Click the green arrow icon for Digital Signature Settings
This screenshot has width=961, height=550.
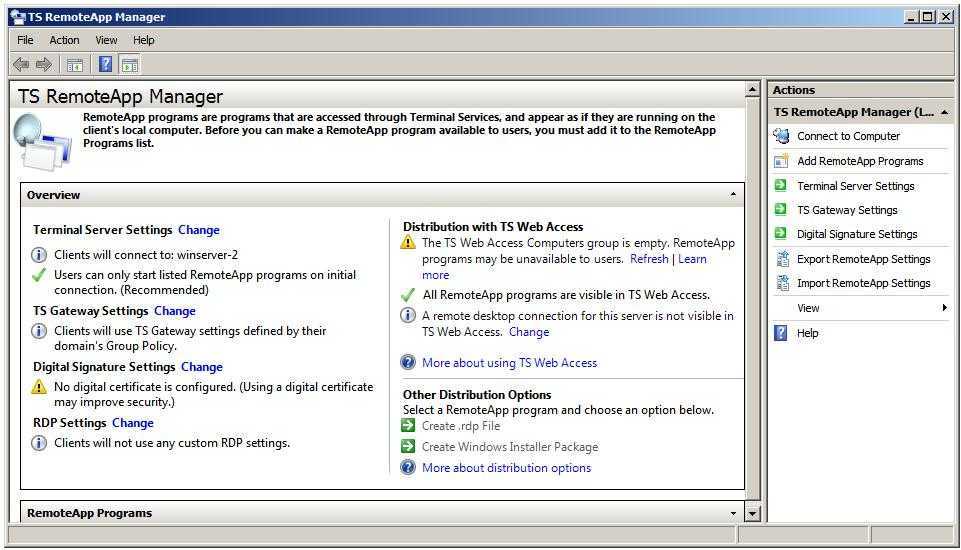coord(780,234)
